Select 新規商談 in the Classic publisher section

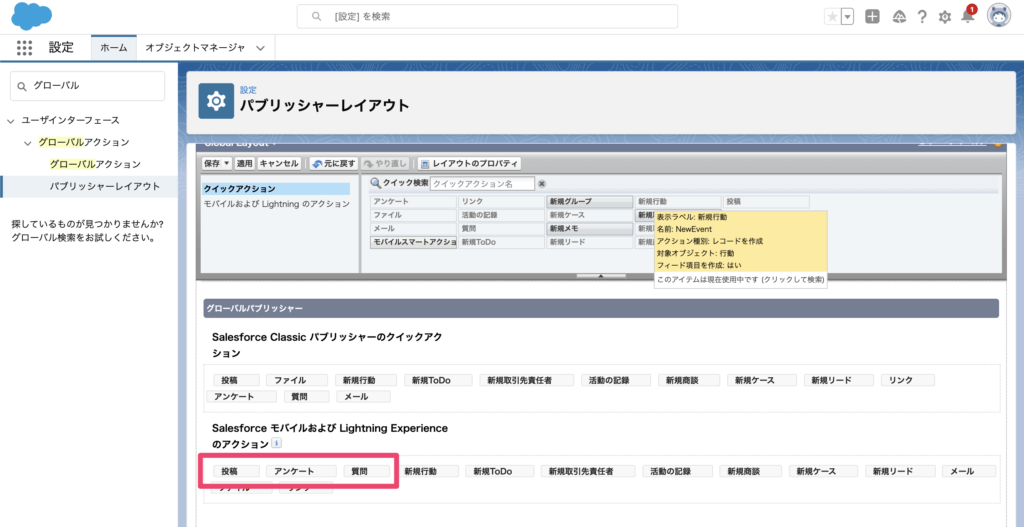689,380
